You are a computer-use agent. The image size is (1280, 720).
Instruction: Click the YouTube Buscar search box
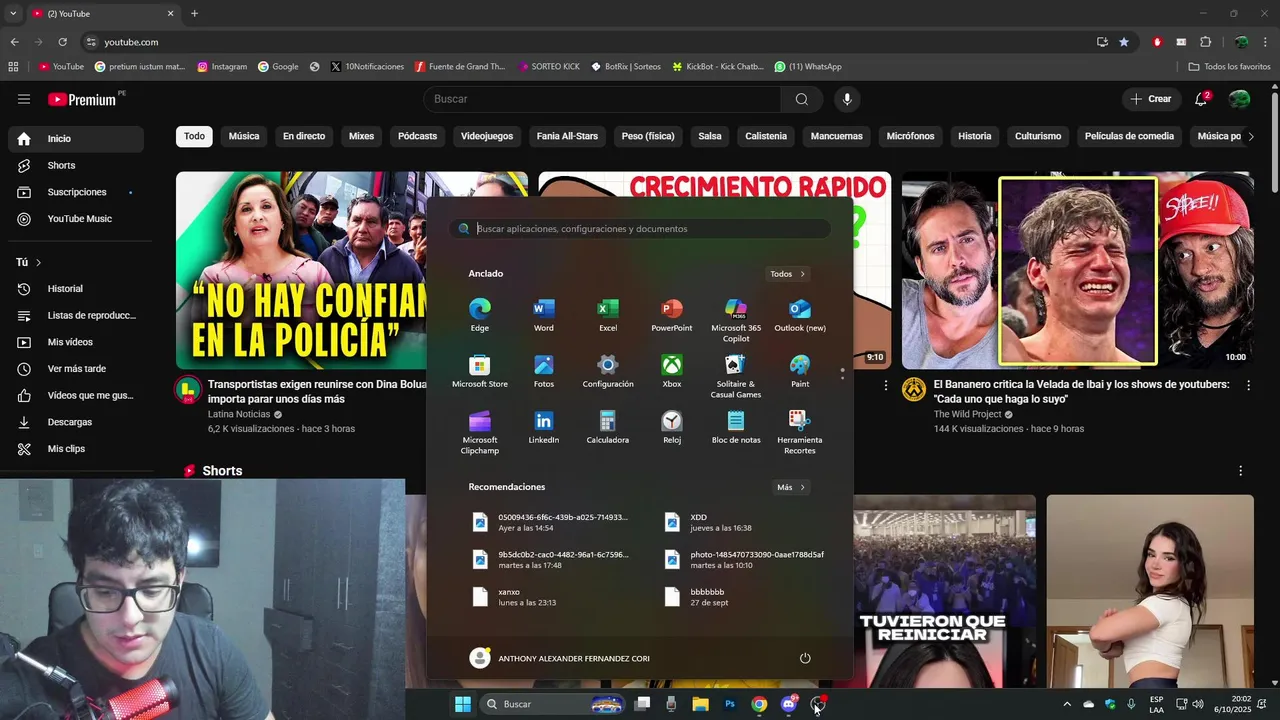(603, 99)
